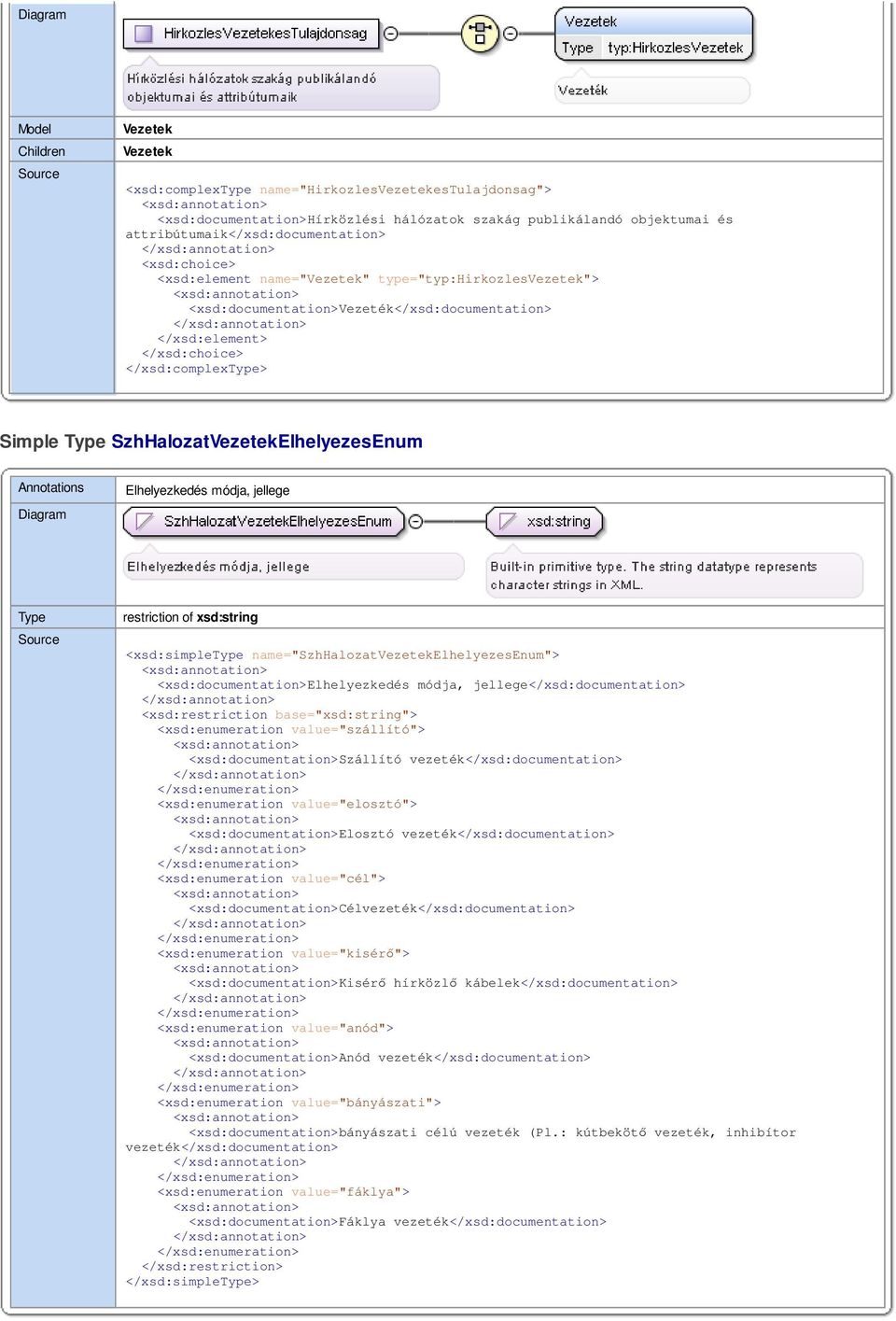Click the complex type icon in HirkozlesVezetekesTulajdonsag box
The height and width of the screenshot is (1321, 896).
(x=144, y=34)
